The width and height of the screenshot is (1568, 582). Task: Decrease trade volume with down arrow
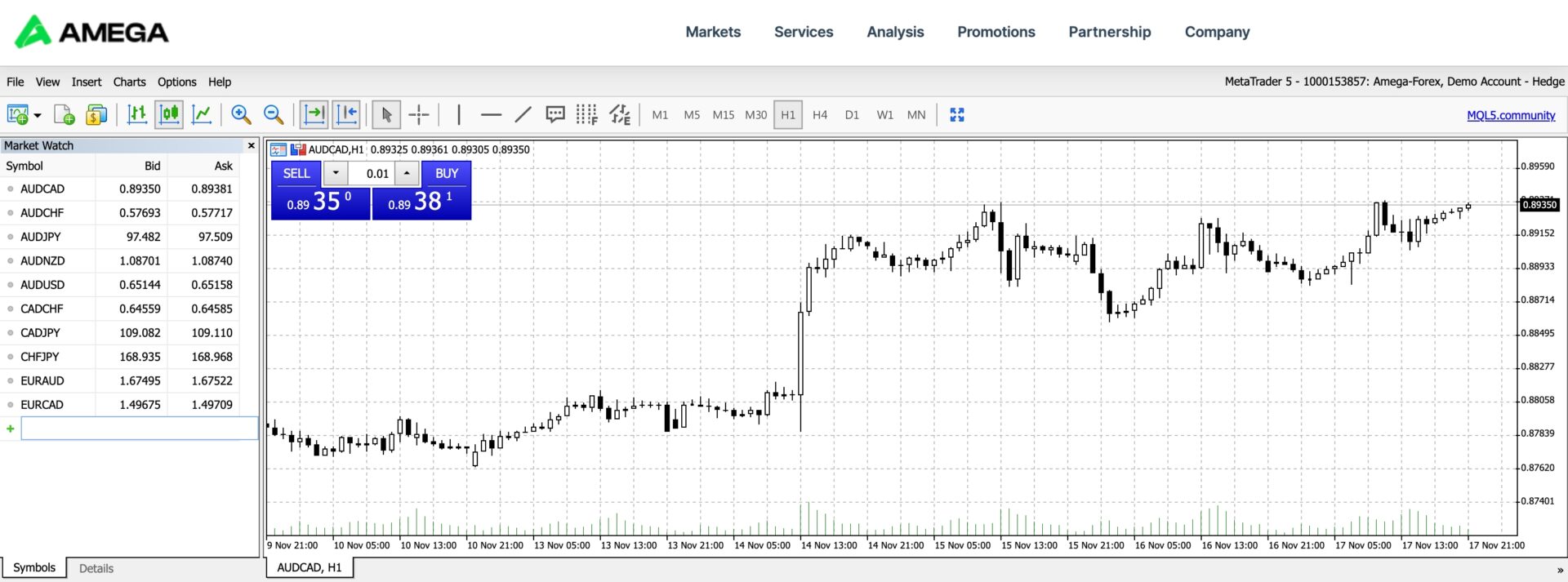pos(336,173)
